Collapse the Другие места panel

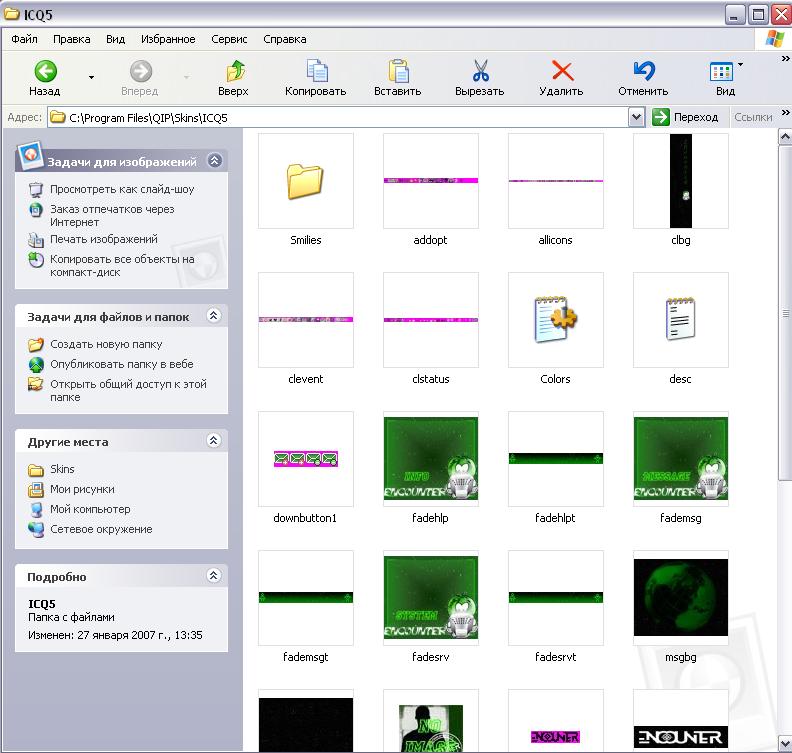click(213, 441)
